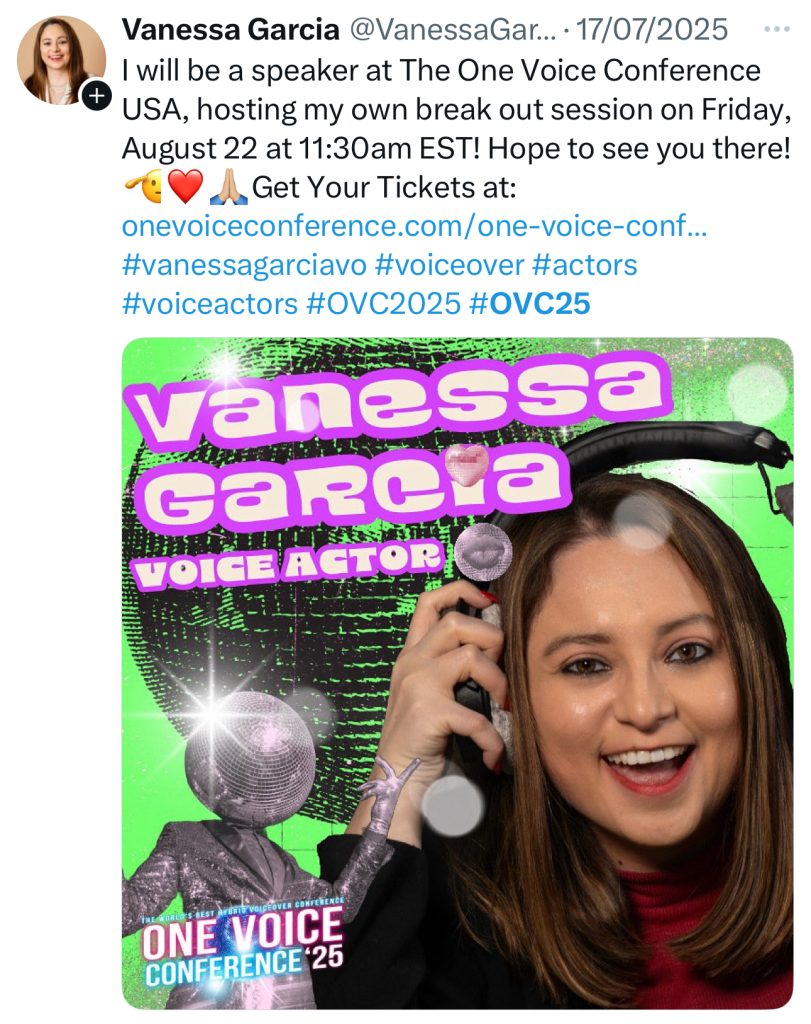Image resolution: width=811 pixels, height=1024 pixels.
Task: Click the tweet body text
Action: pyautogui.click(x=456, y=129)
